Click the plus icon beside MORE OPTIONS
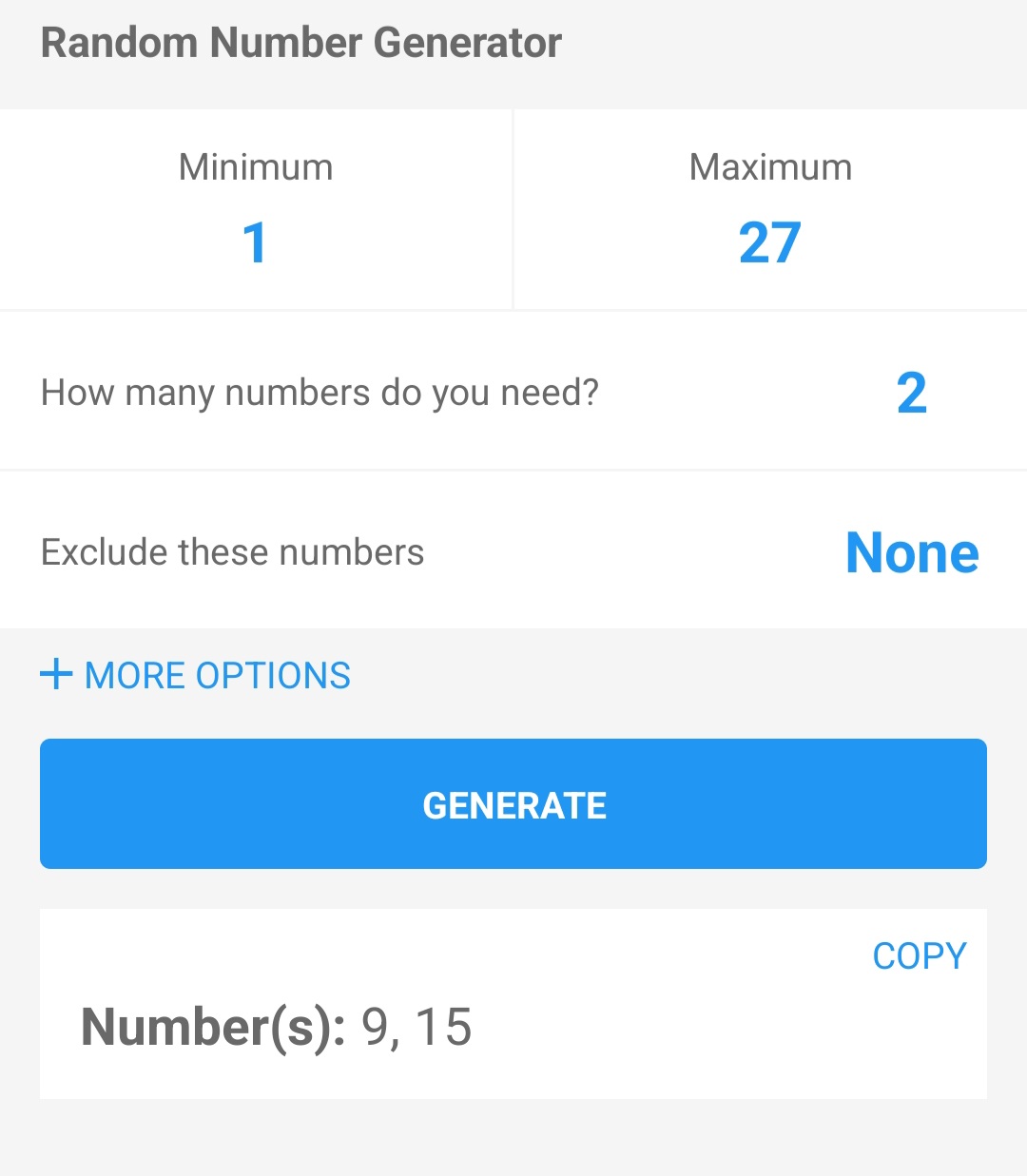 56,675
